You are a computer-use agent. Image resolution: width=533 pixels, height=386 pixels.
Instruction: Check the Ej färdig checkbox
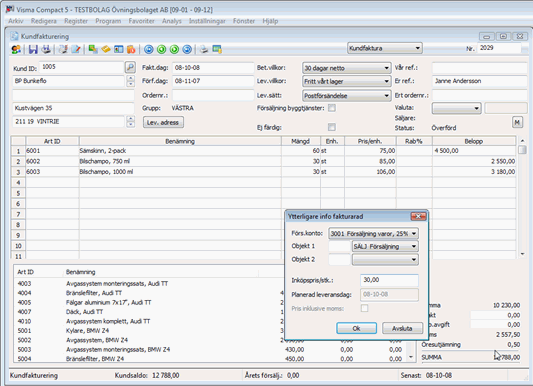(332, 127)
